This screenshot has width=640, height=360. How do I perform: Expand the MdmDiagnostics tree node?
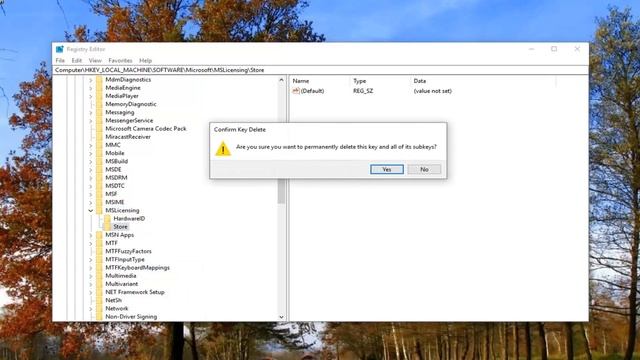tap(91, 80)
